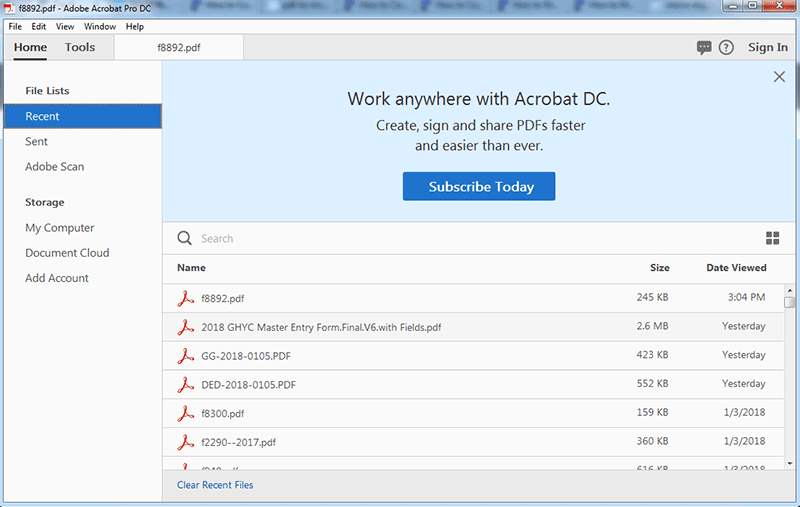Click PDF icon next to f8892.pdf
The height and width of the screenshot is (507, 800).
click(x=186, y=298)
